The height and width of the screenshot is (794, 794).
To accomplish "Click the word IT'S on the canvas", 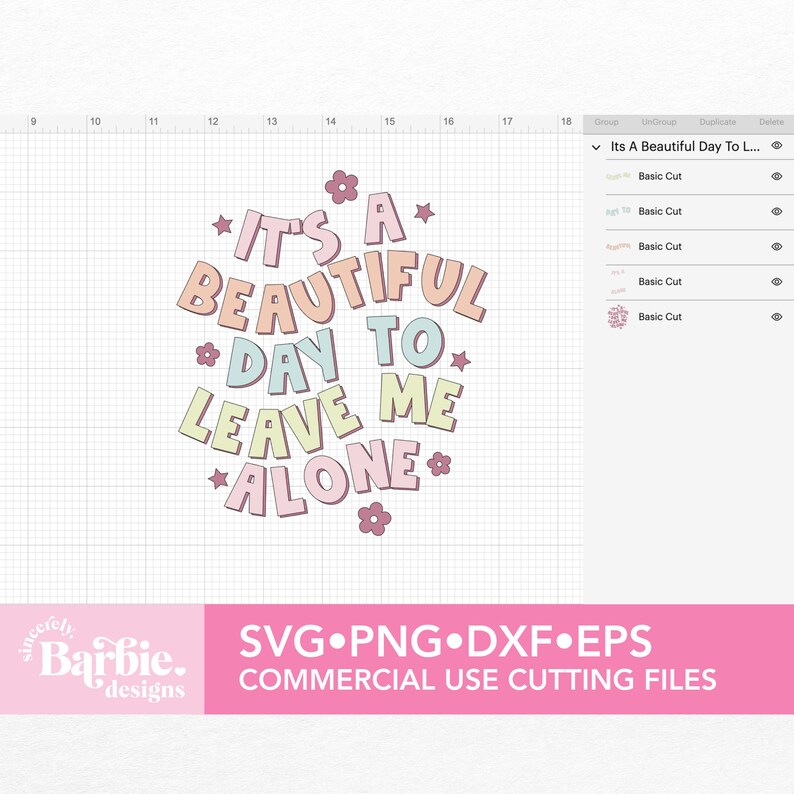I will tap(287, 238).
